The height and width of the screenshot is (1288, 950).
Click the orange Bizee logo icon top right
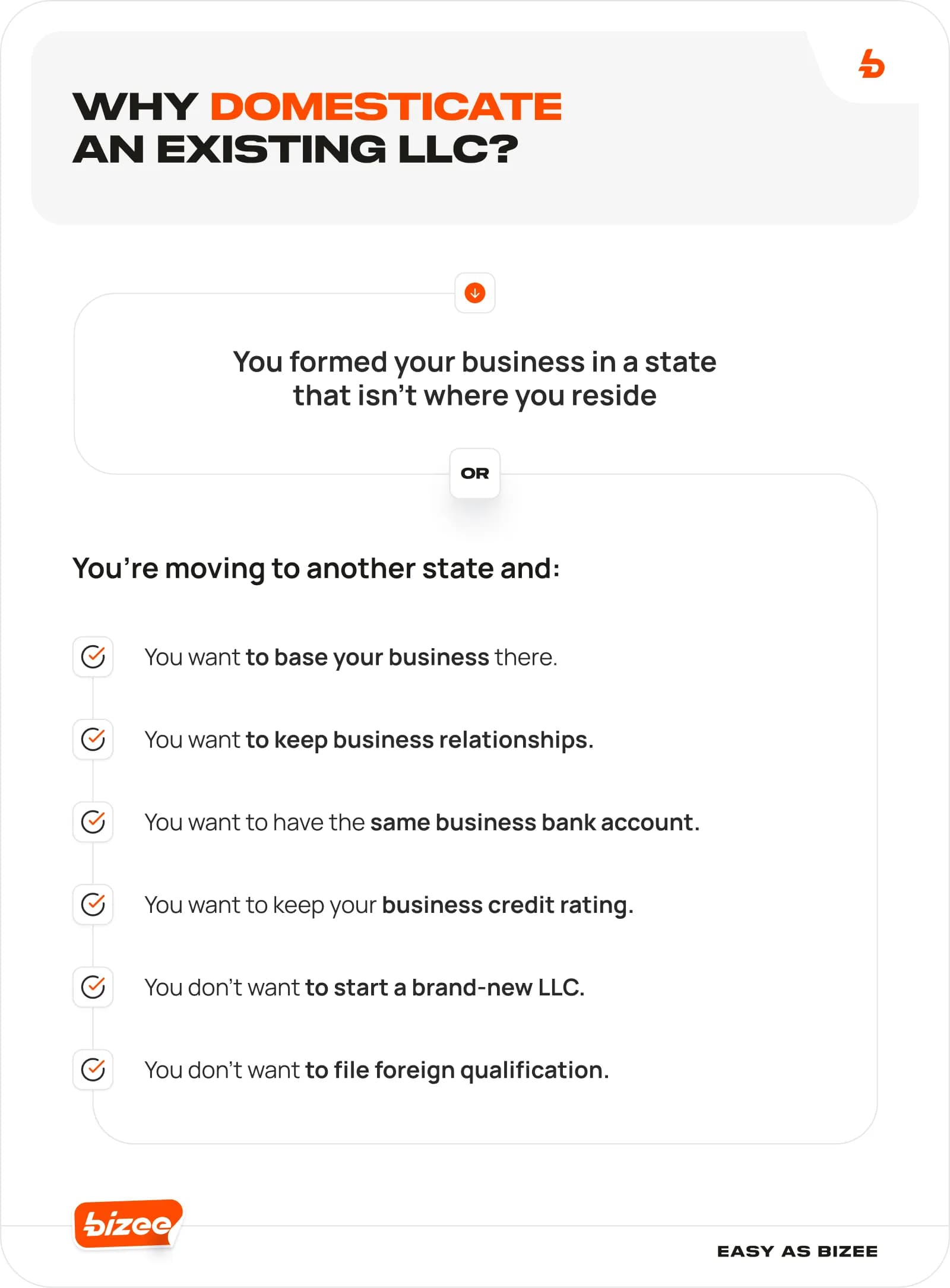(871, 64)
